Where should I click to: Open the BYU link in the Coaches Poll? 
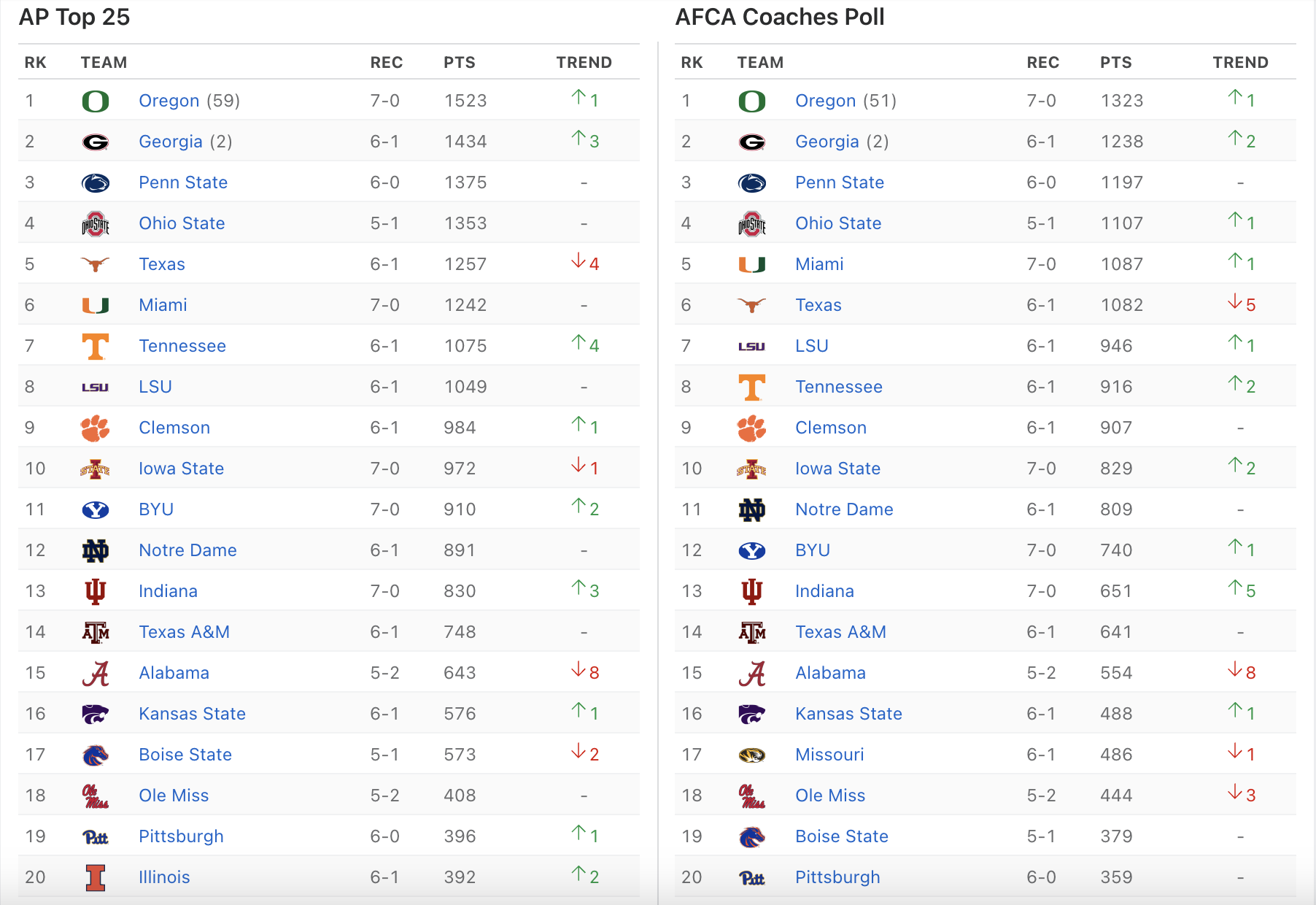point(813,550)
